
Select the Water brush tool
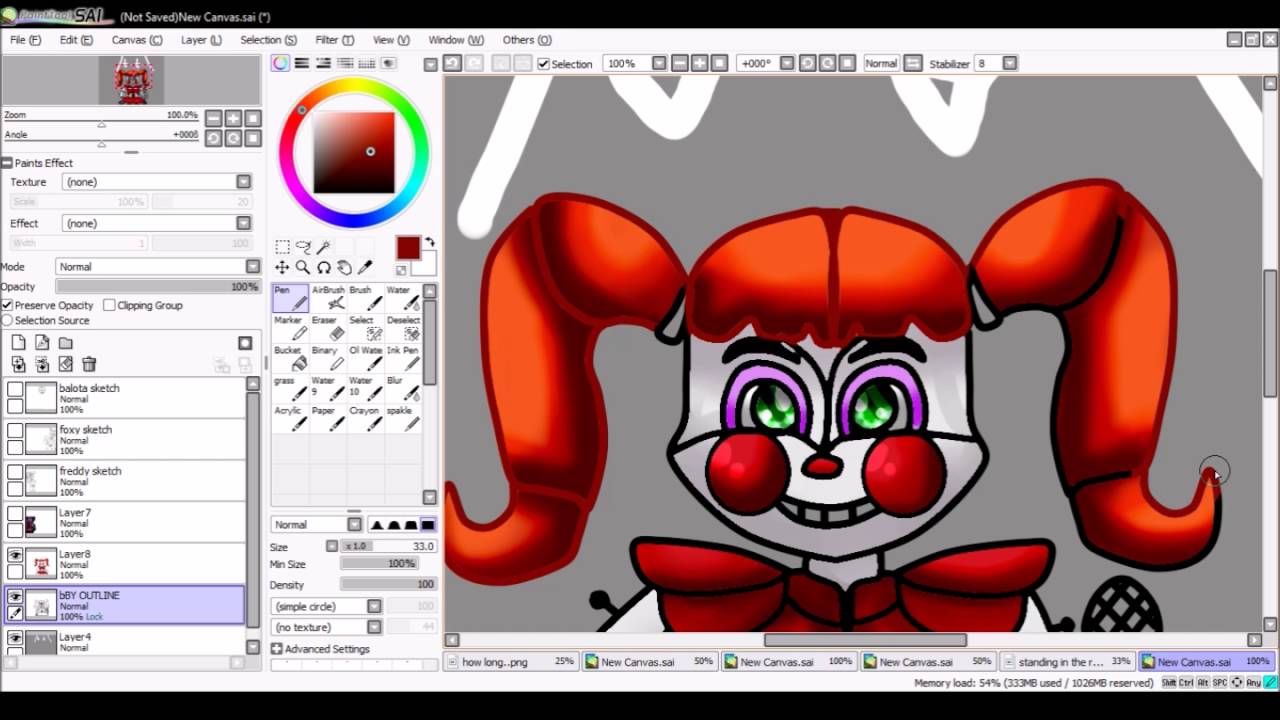click(x=403, y=298)
